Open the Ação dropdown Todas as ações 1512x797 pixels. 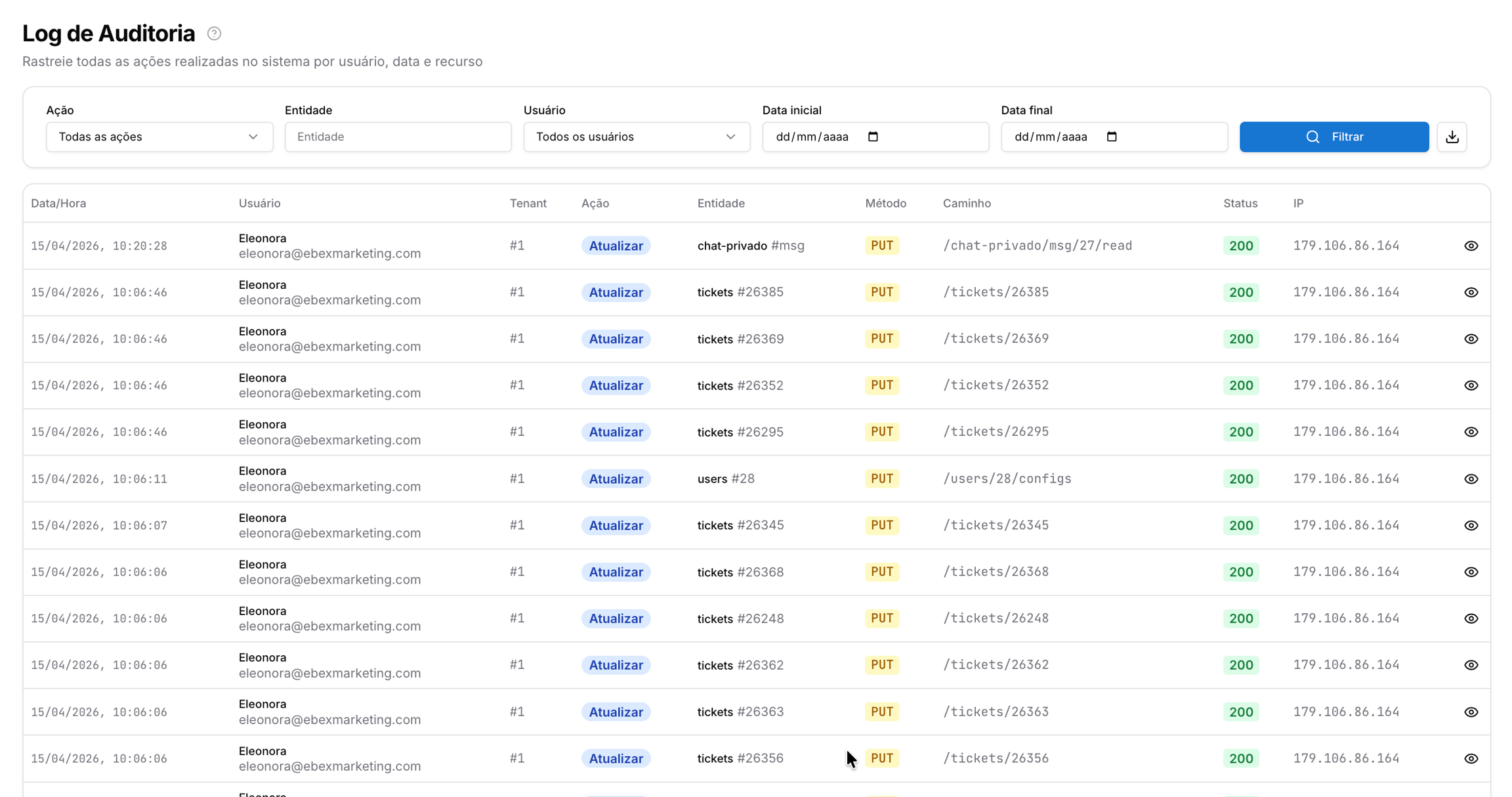click(x=159, y=137)
